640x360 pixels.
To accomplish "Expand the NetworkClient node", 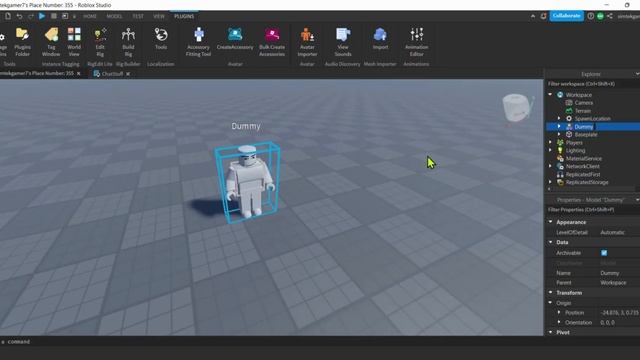I will pos(550,166).
